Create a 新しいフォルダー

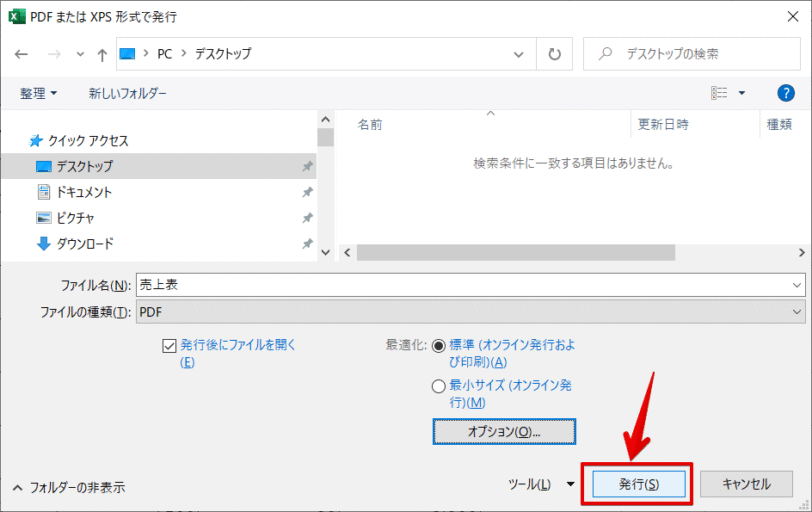click(x=127, y=93)
